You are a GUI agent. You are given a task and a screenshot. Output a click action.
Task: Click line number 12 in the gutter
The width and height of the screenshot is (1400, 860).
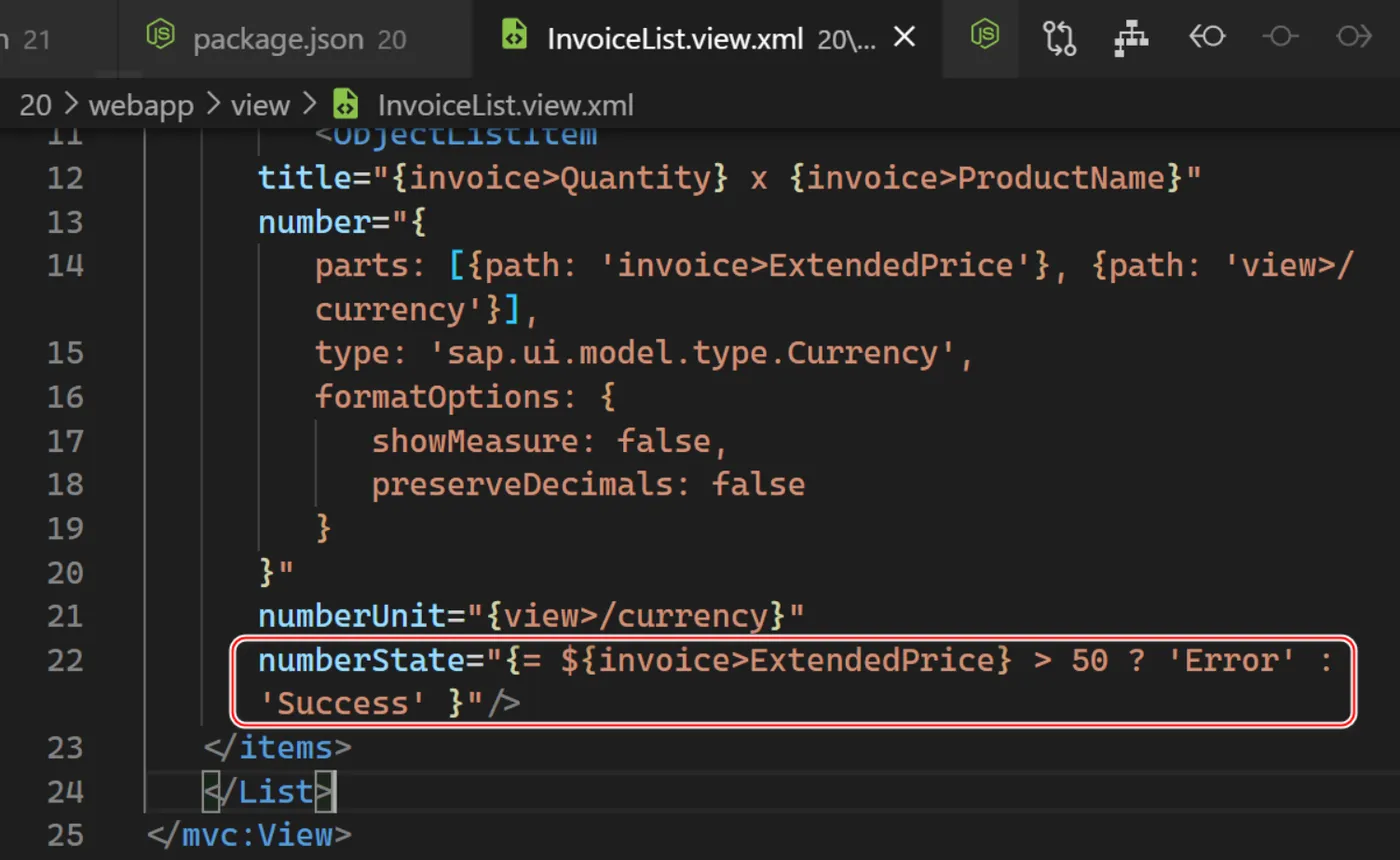click(x=65, y=178)
